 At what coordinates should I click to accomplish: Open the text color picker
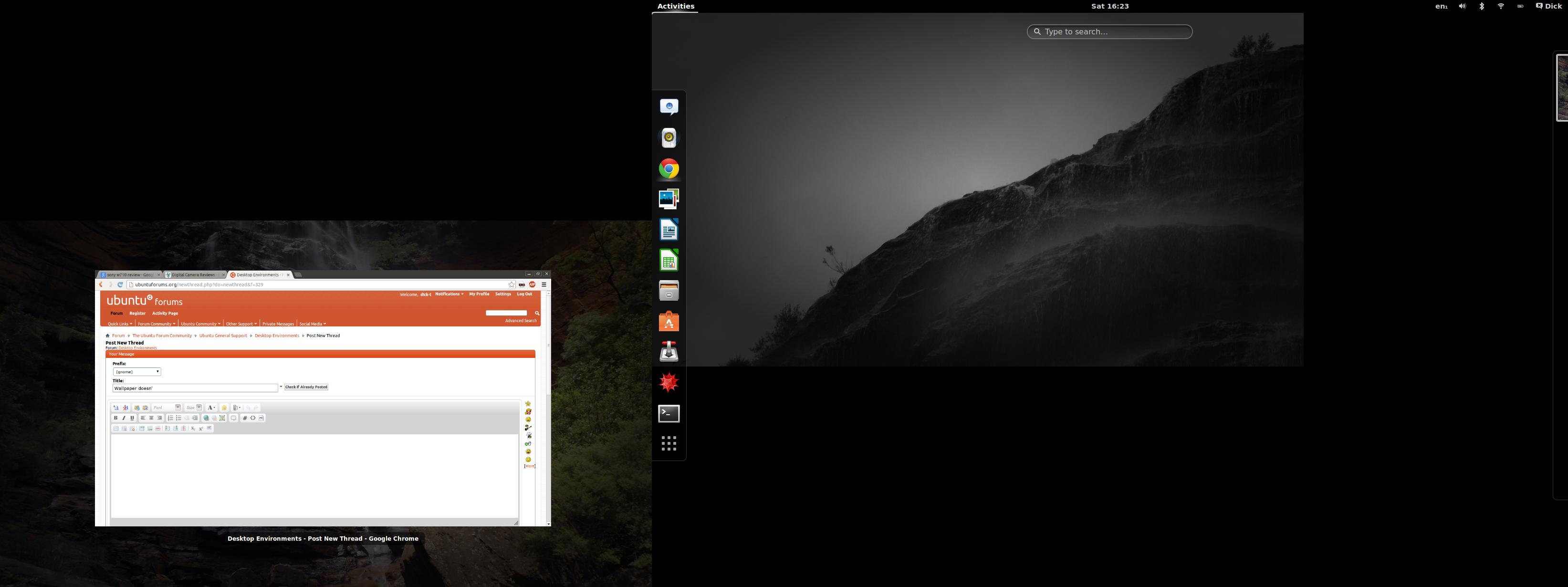coord(211,408)
